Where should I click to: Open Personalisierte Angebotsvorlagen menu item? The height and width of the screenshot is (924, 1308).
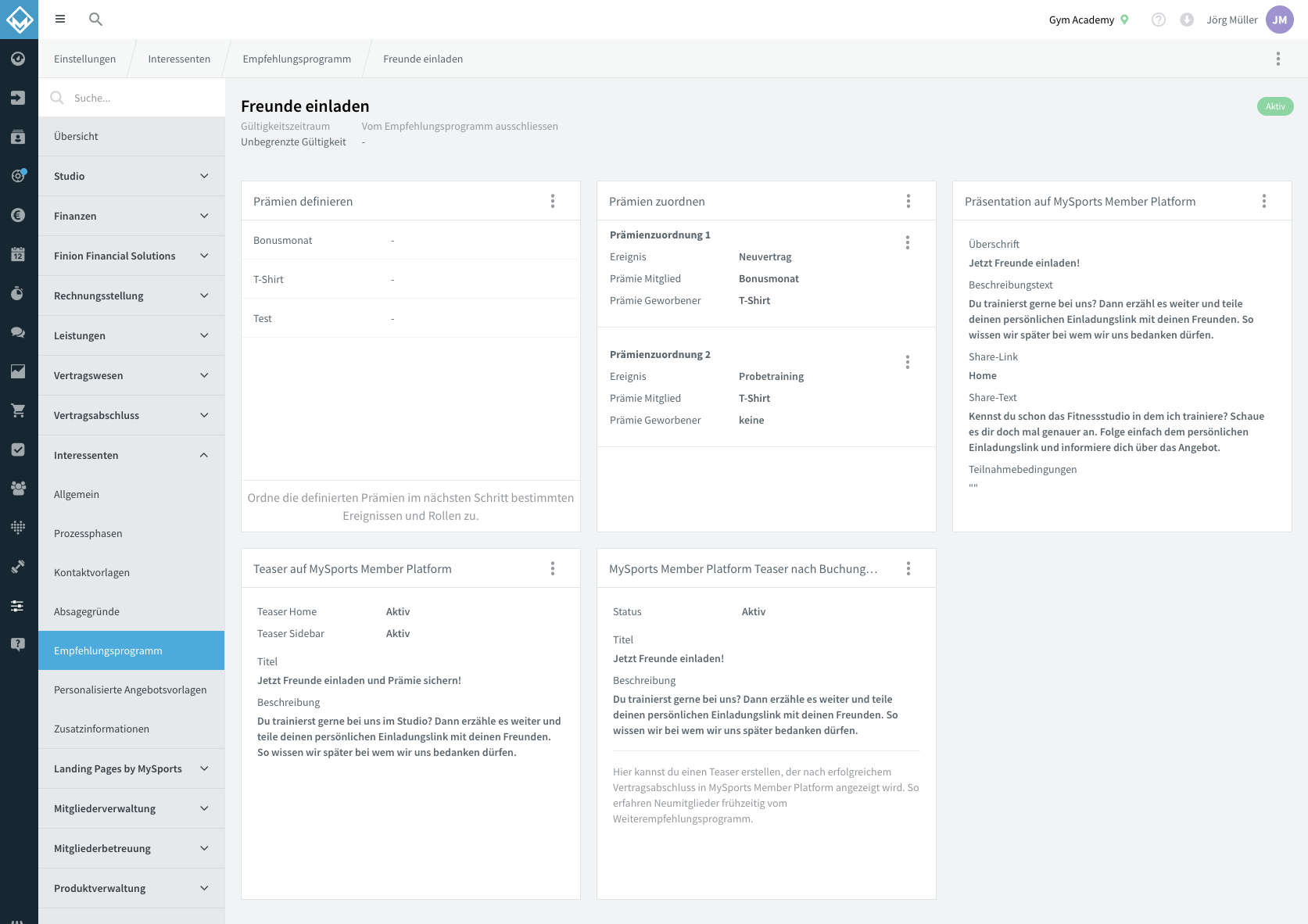[x=131, y=689]
